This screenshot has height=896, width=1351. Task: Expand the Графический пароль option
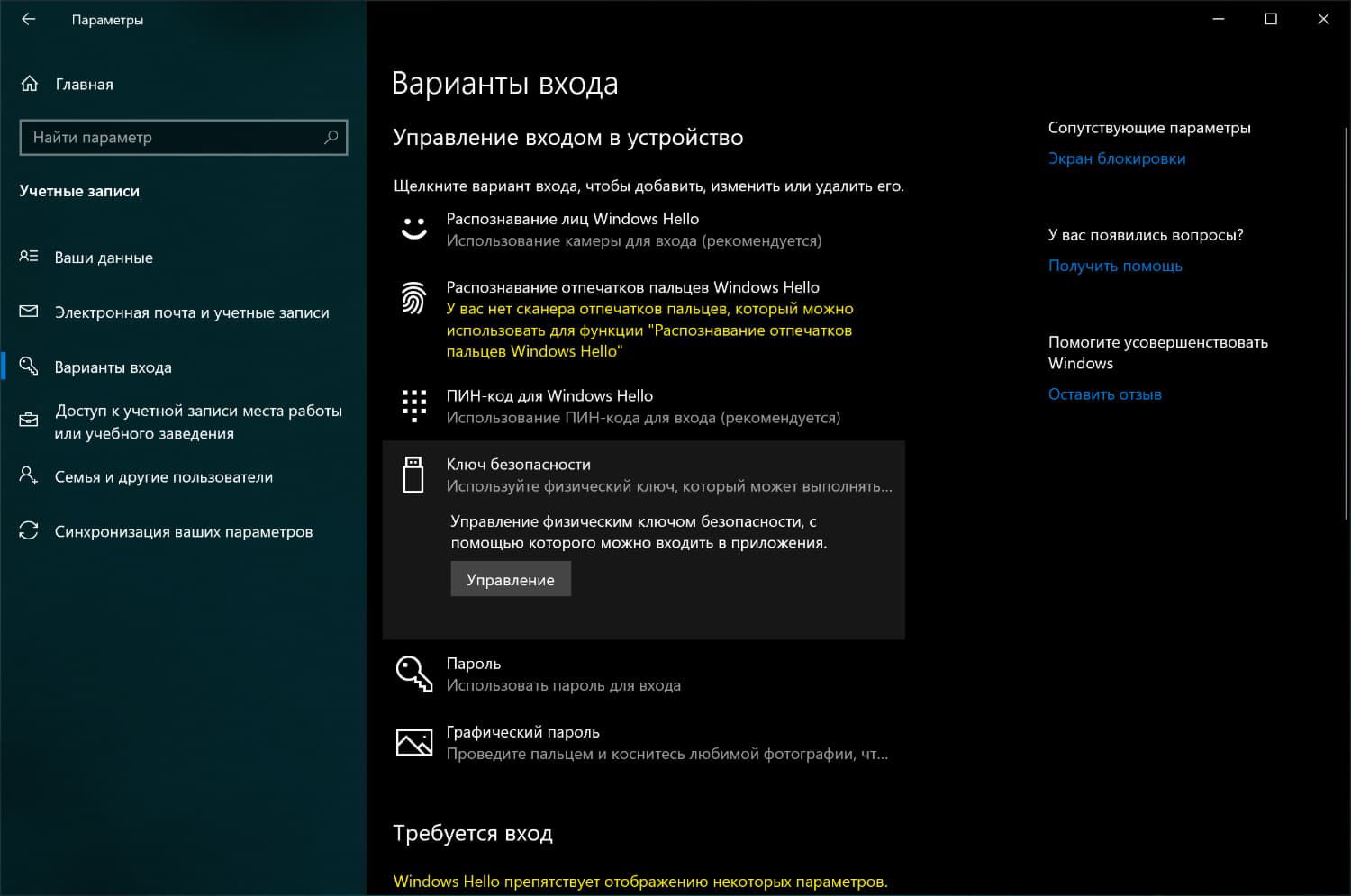point(643,743)
